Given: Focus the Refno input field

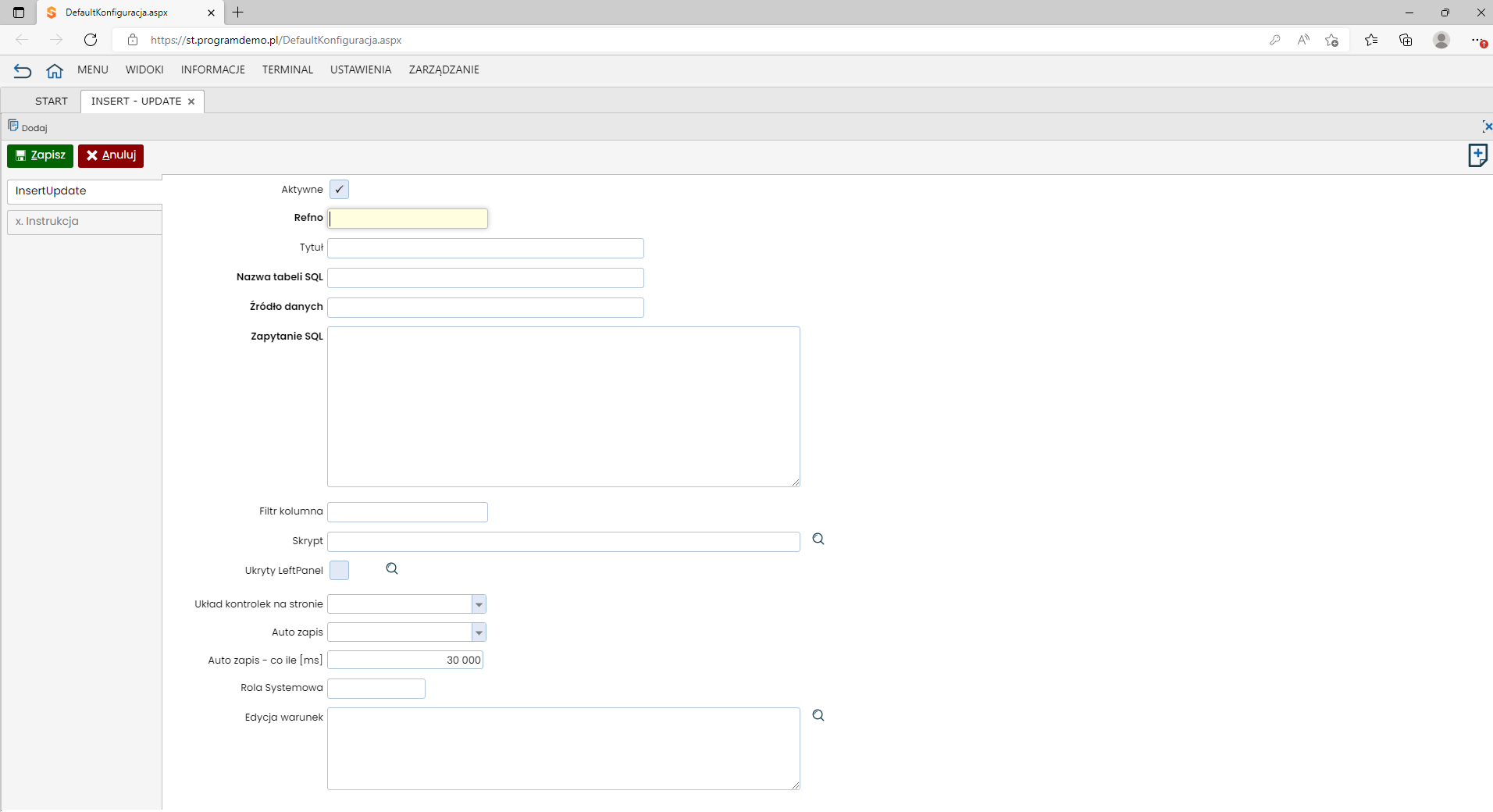Looking at the screenshot, I should click(x=408, y=219).
